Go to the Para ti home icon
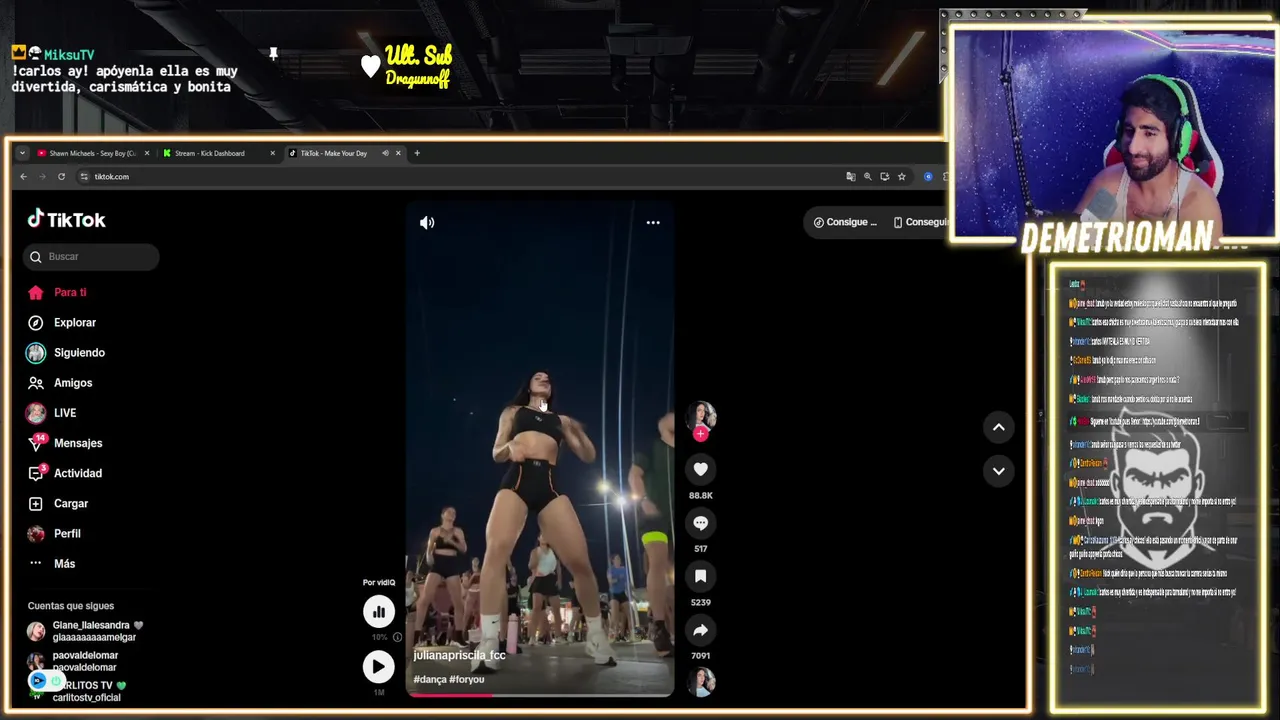 pos(36,292)
